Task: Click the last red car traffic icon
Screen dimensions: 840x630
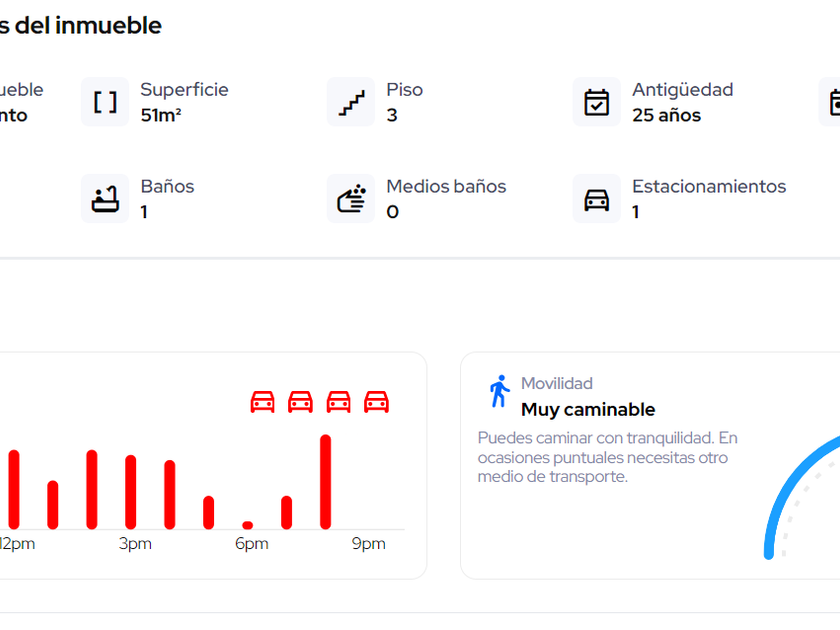Action: (376, 402)
